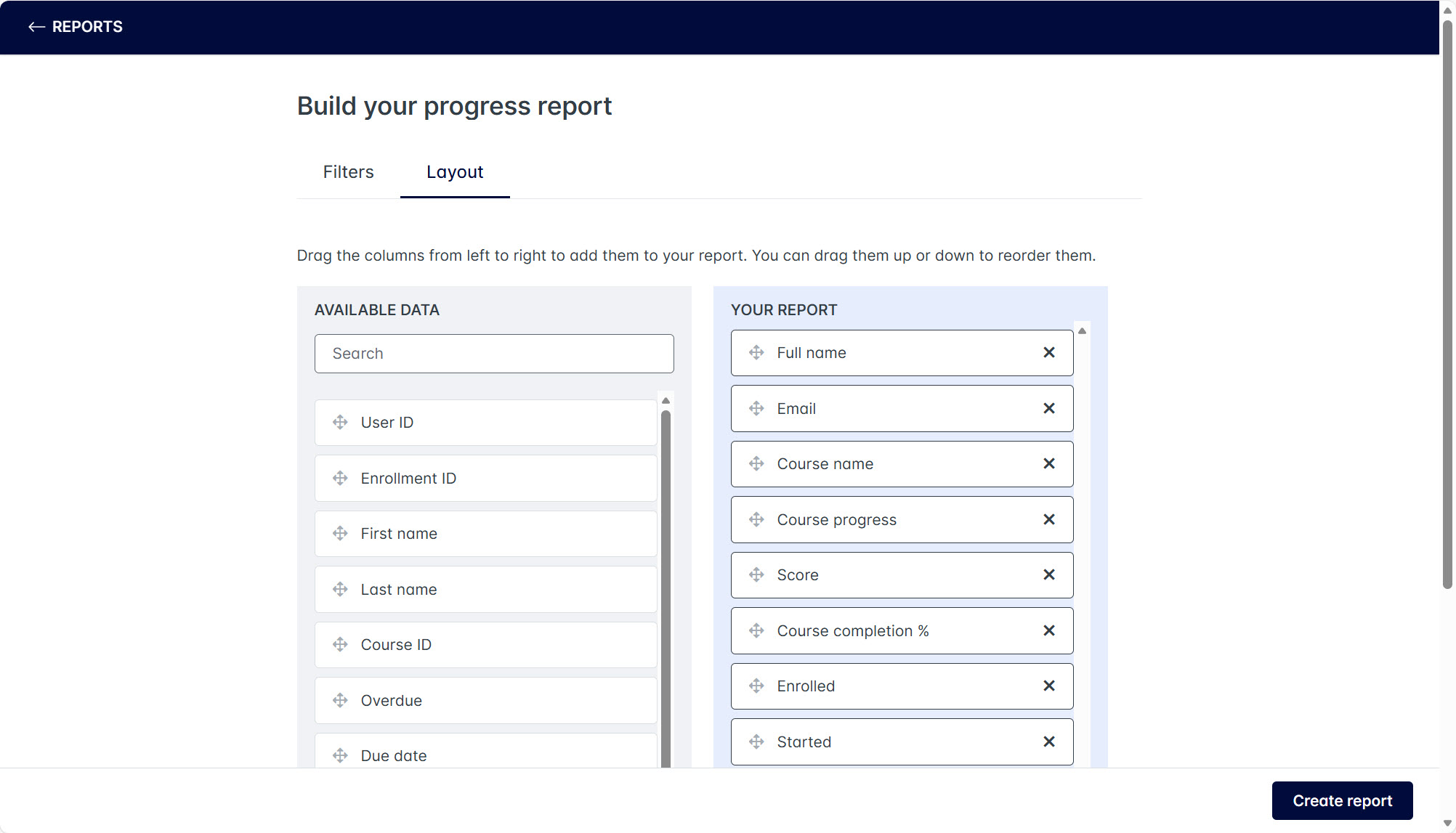Click the drag handle for Email
This screenshot has height=833, width=1456.
coord(756,408)
